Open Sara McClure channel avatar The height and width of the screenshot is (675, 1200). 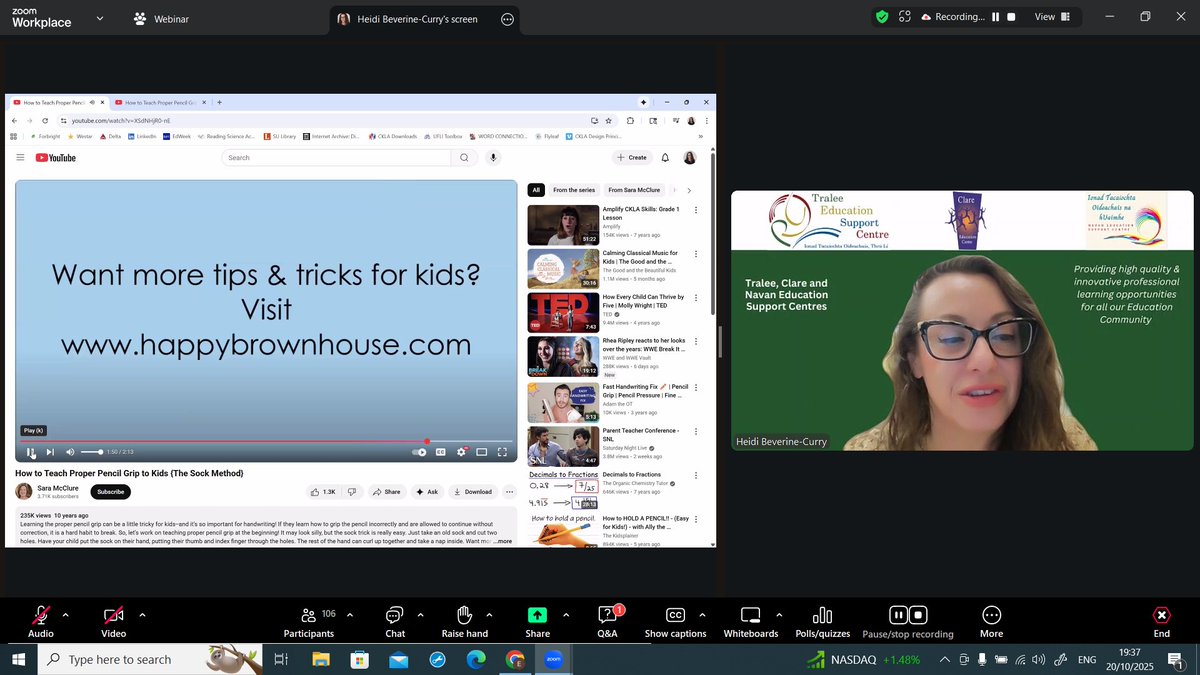coord(24,491)
